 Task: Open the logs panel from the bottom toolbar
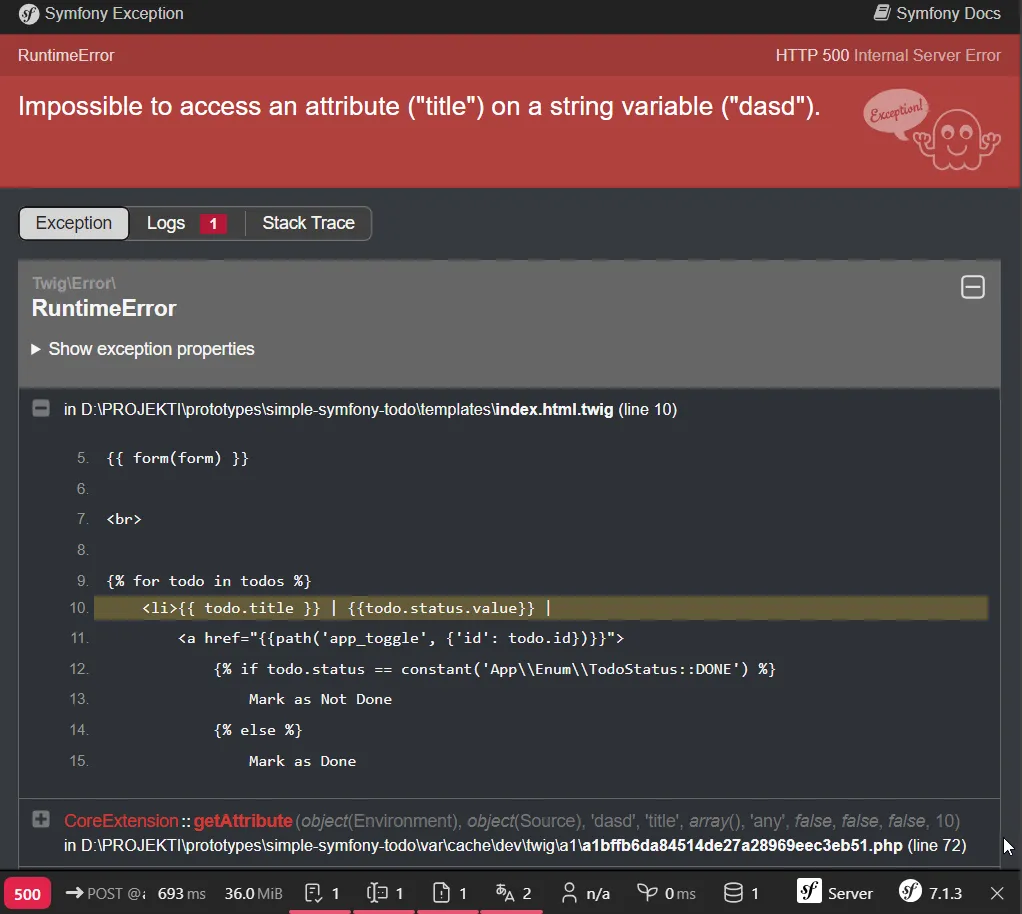tap(449, 893)
